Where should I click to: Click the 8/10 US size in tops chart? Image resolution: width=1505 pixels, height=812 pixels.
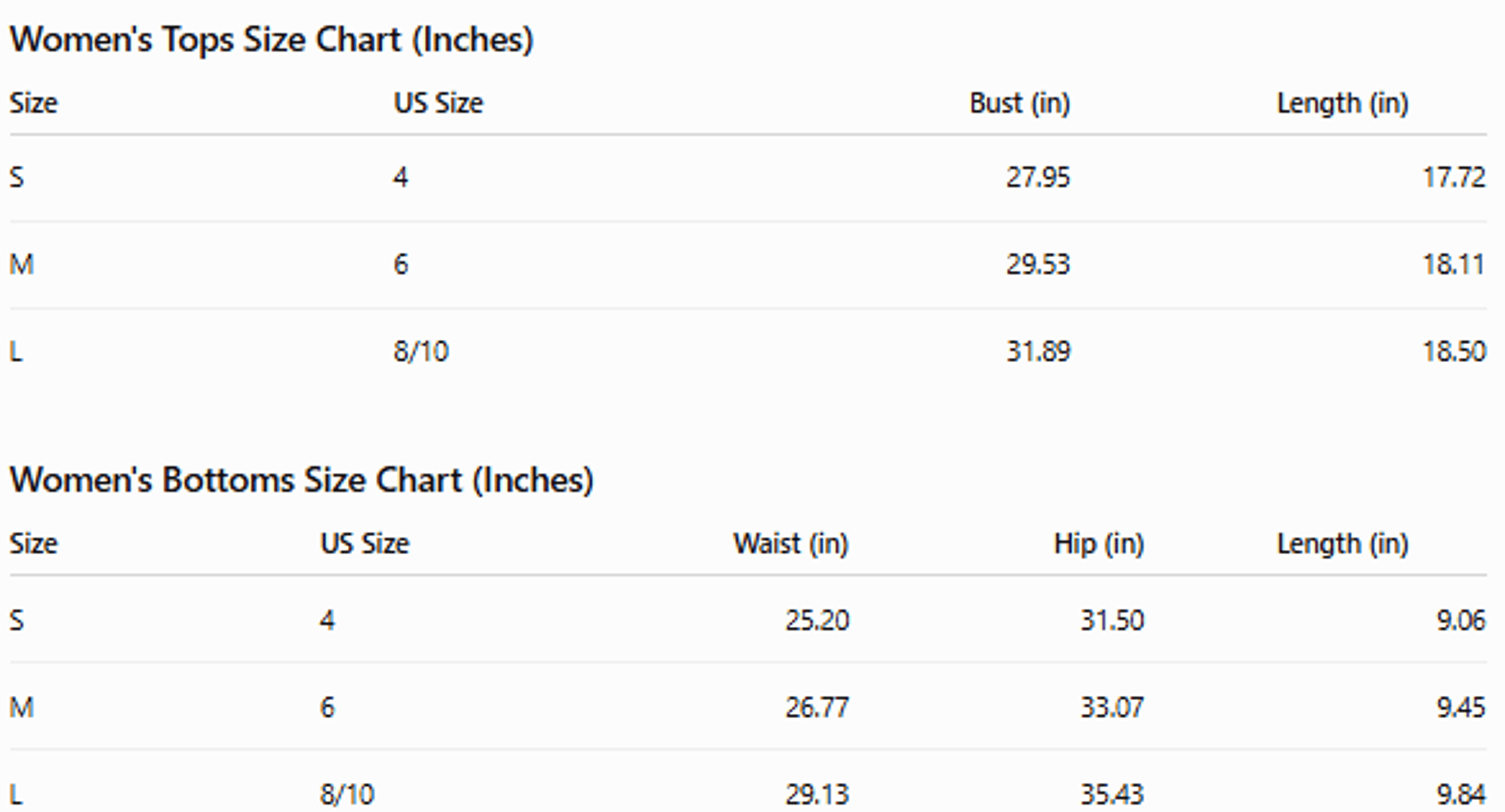421,351
